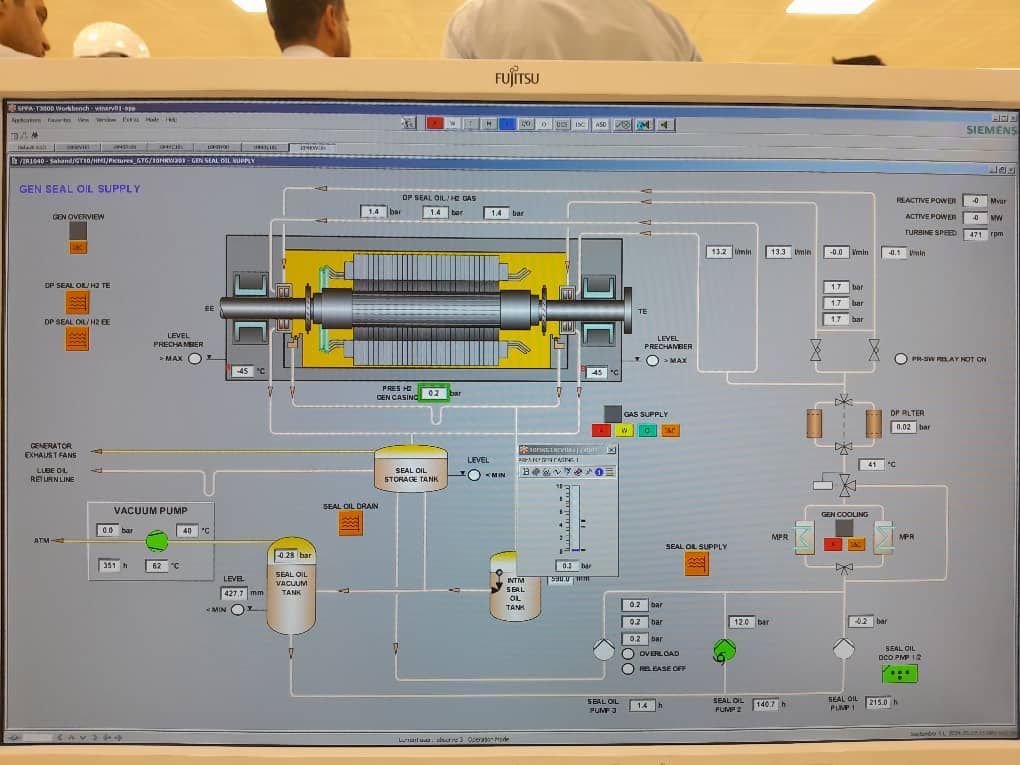Image resolution: width=1020 pixels, height=765 pixels.
Task: Select the left valve below 1.7 bar readings
Action: (x=816, y=350)
